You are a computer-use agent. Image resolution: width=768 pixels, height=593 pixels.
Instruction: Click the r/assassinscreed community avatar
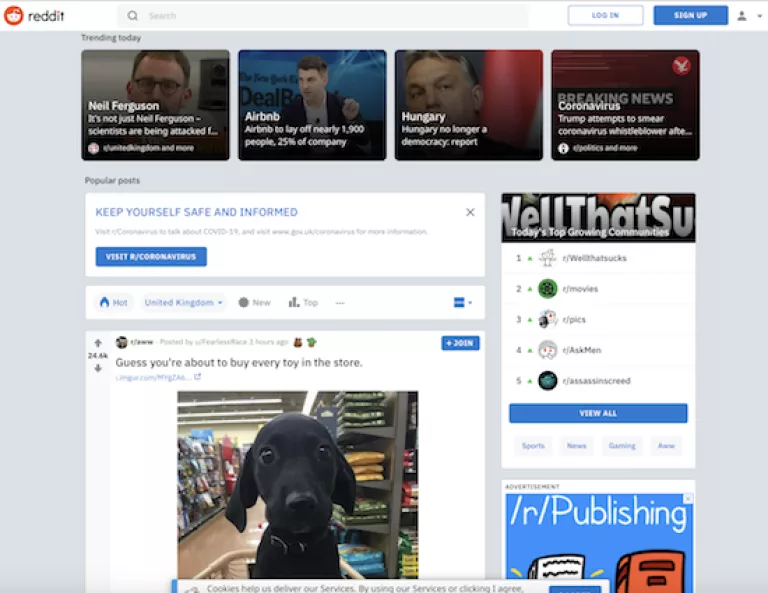[548, 380]
